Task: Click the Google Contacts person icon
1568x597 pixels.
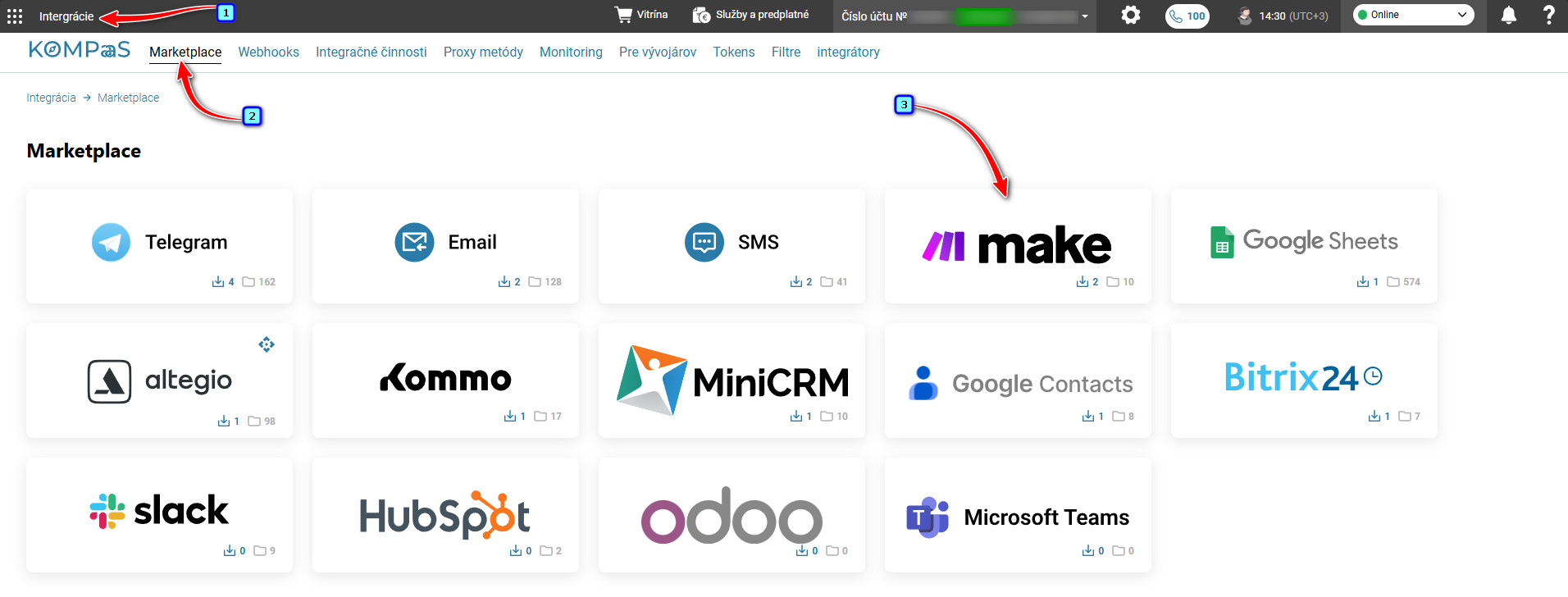Action: coord(923,383)
